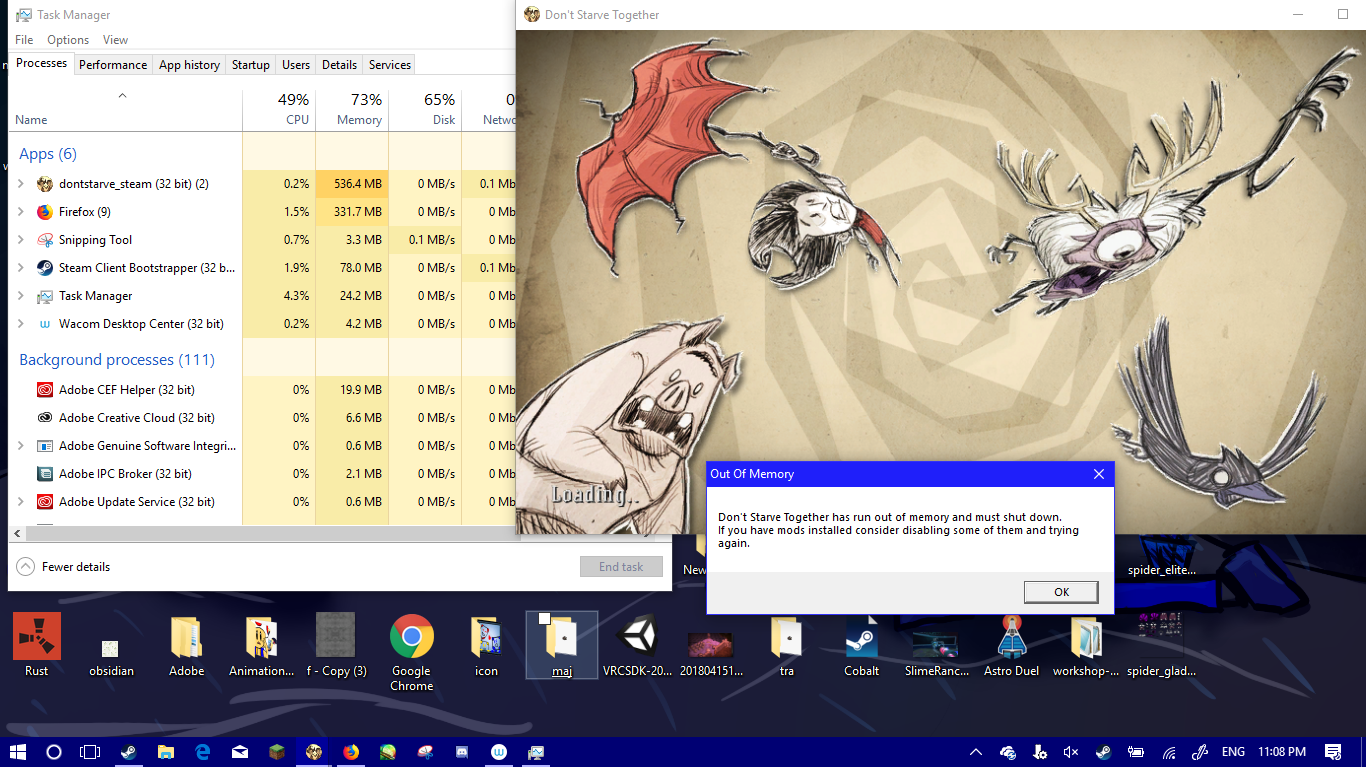Tick the checkbox on the maj folder
The width and height of the screenshot is (1366, 767).
tap(544, 620)
